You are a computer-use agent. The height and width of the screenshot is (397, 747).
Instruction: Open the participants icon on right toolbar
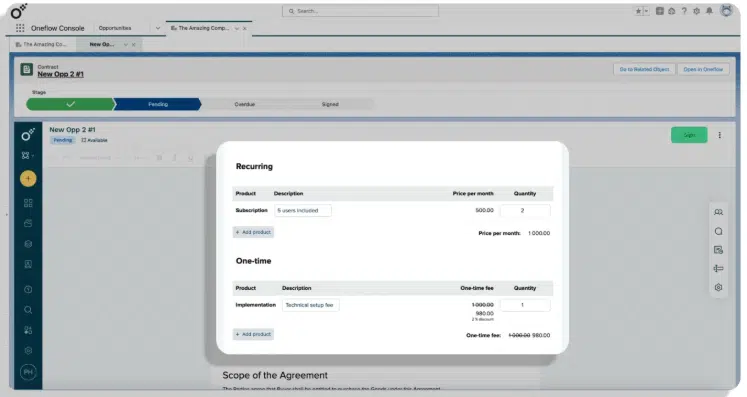coord(718,212)
